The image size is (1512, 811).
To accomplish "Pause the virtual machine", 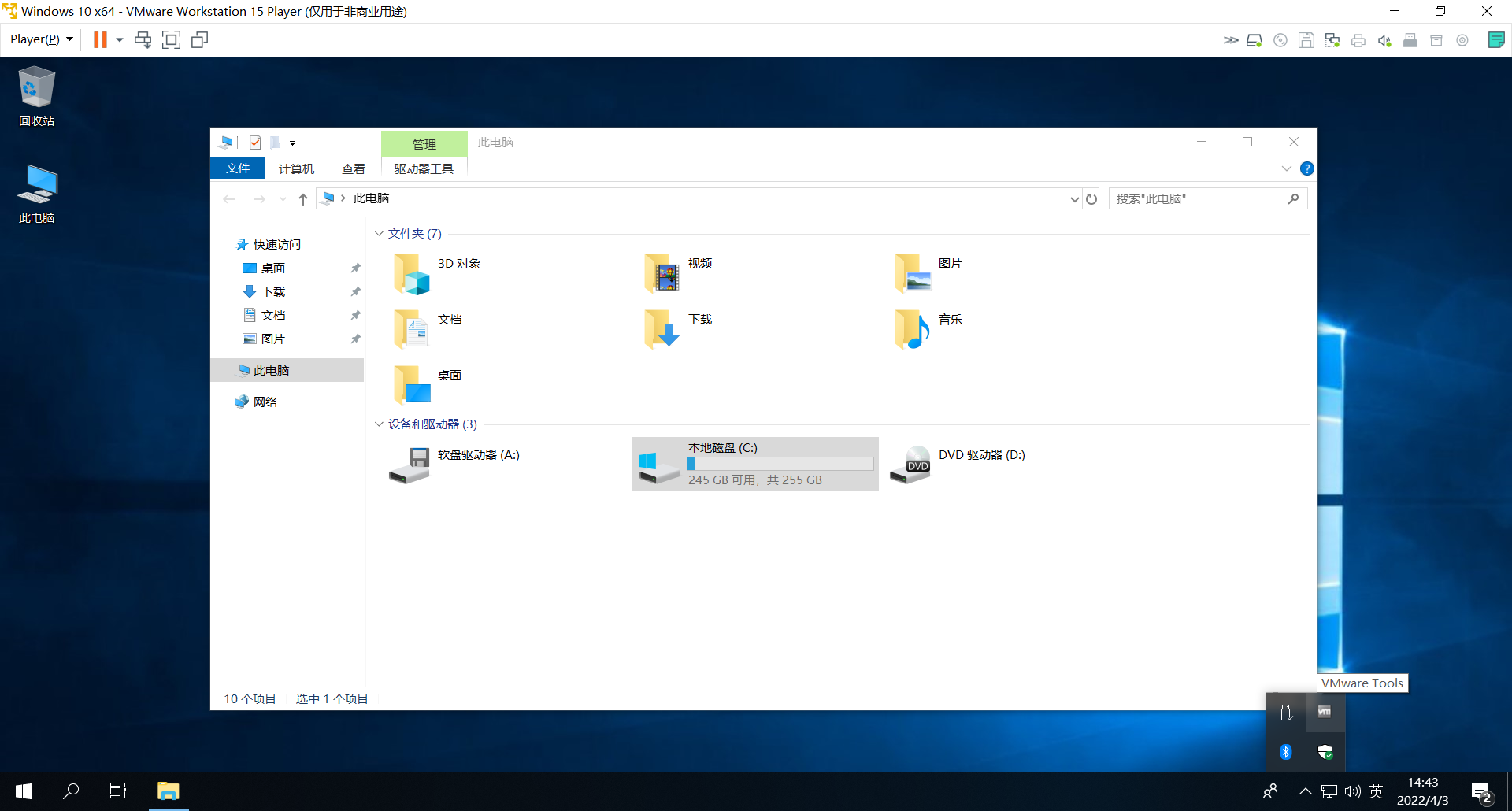I will 100,39.
